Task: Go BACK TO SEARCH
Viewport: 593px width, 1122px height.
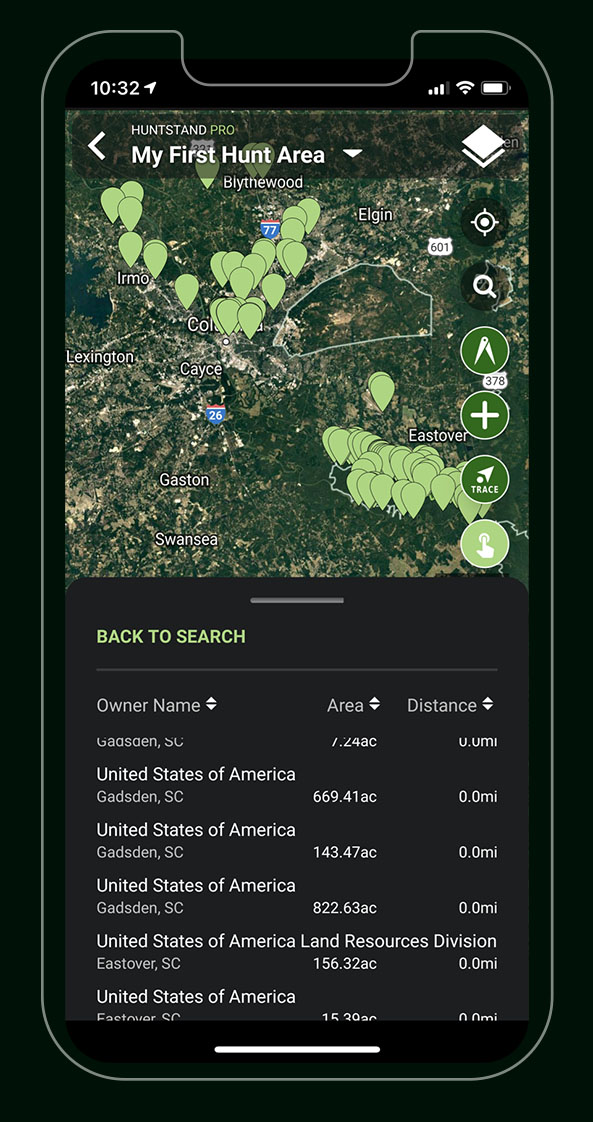Action: point(171,636)
